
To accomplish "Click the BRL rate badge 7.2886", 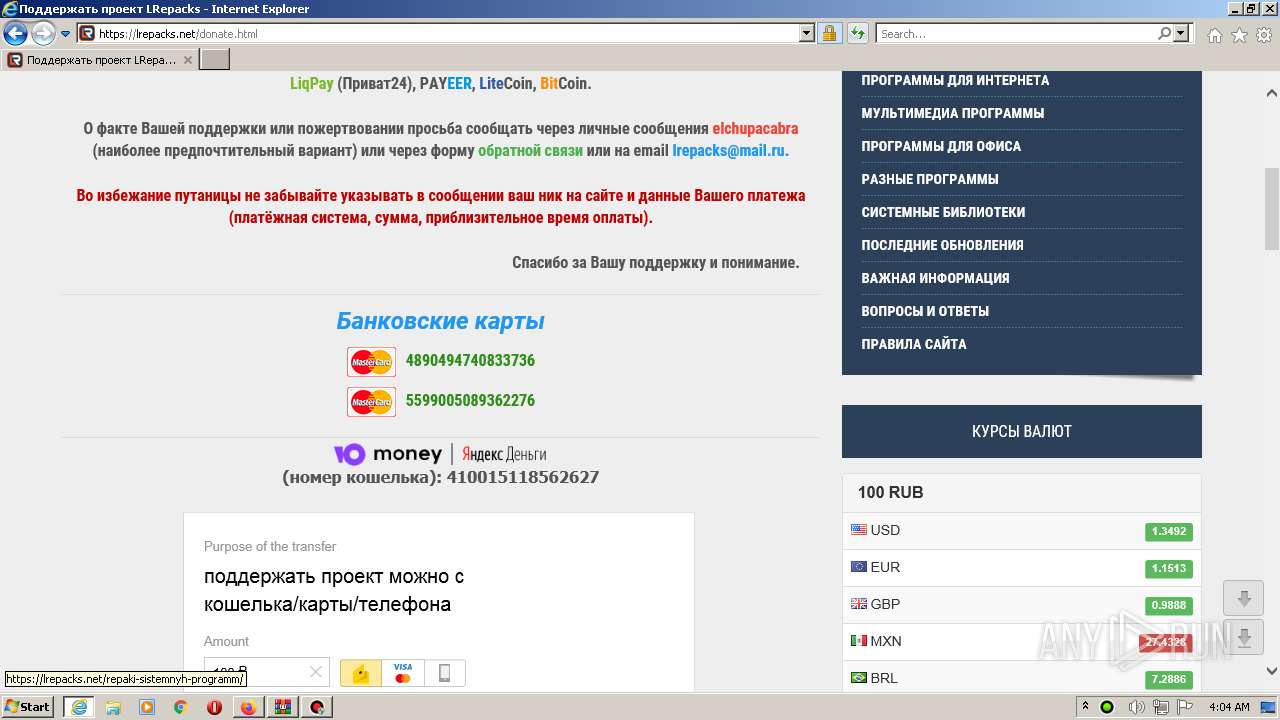I will (1168, 679).
